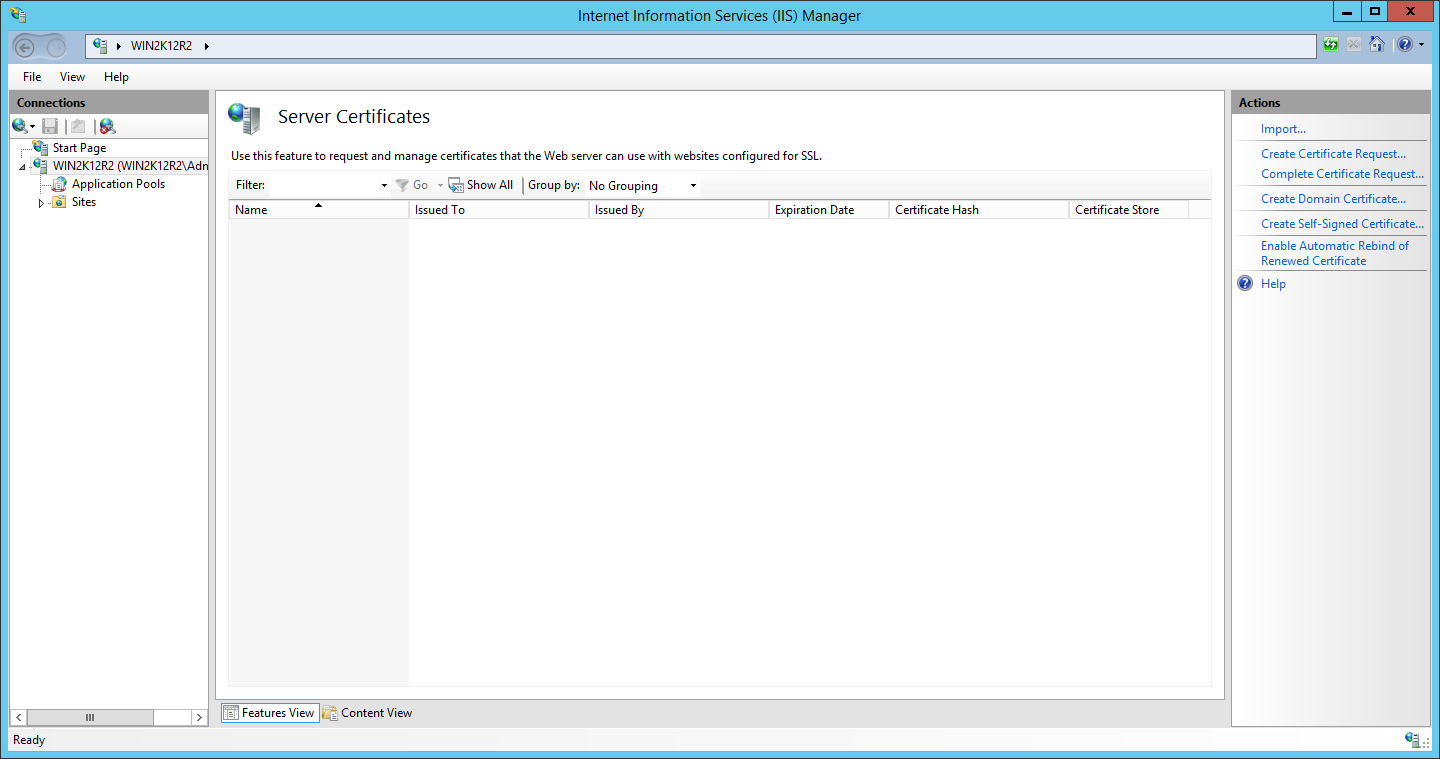Click the Help icon in Actions pane
Image resolution: width=1440 pixels, height=759 pixels.
click(1245, 284)
